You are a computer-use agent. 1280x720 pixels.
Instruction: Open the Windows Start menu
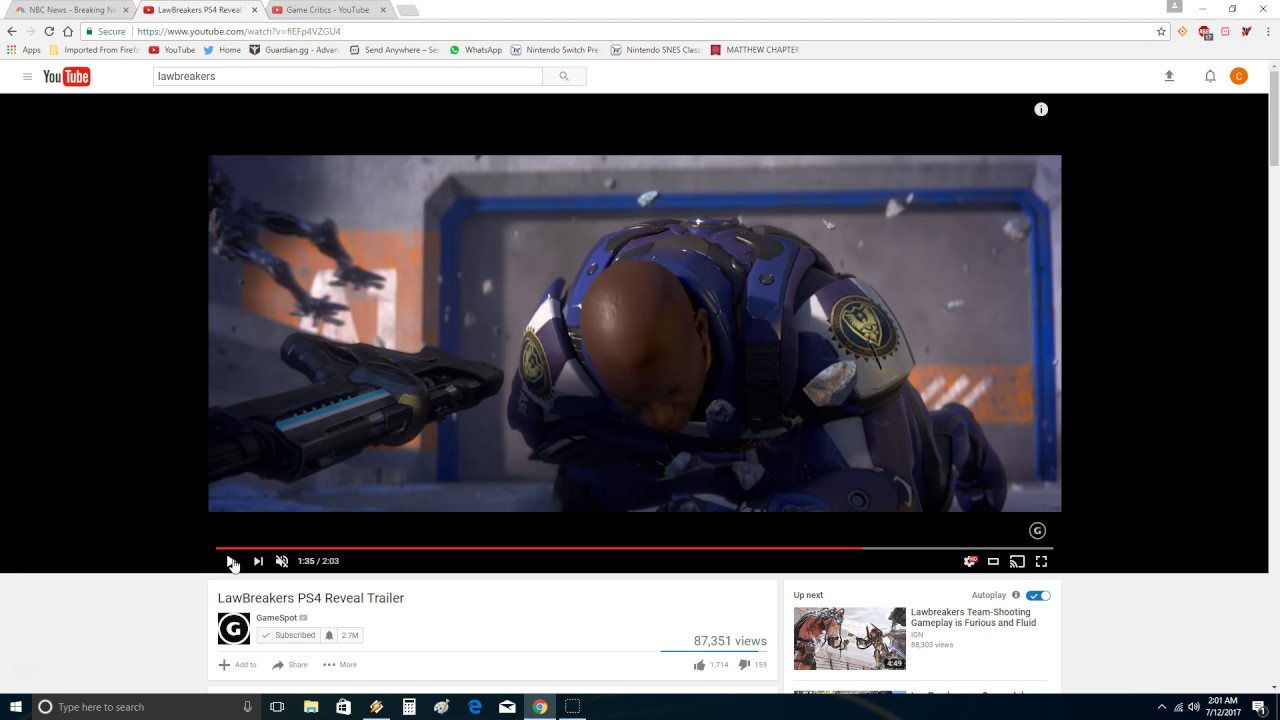tap(16, 707)
